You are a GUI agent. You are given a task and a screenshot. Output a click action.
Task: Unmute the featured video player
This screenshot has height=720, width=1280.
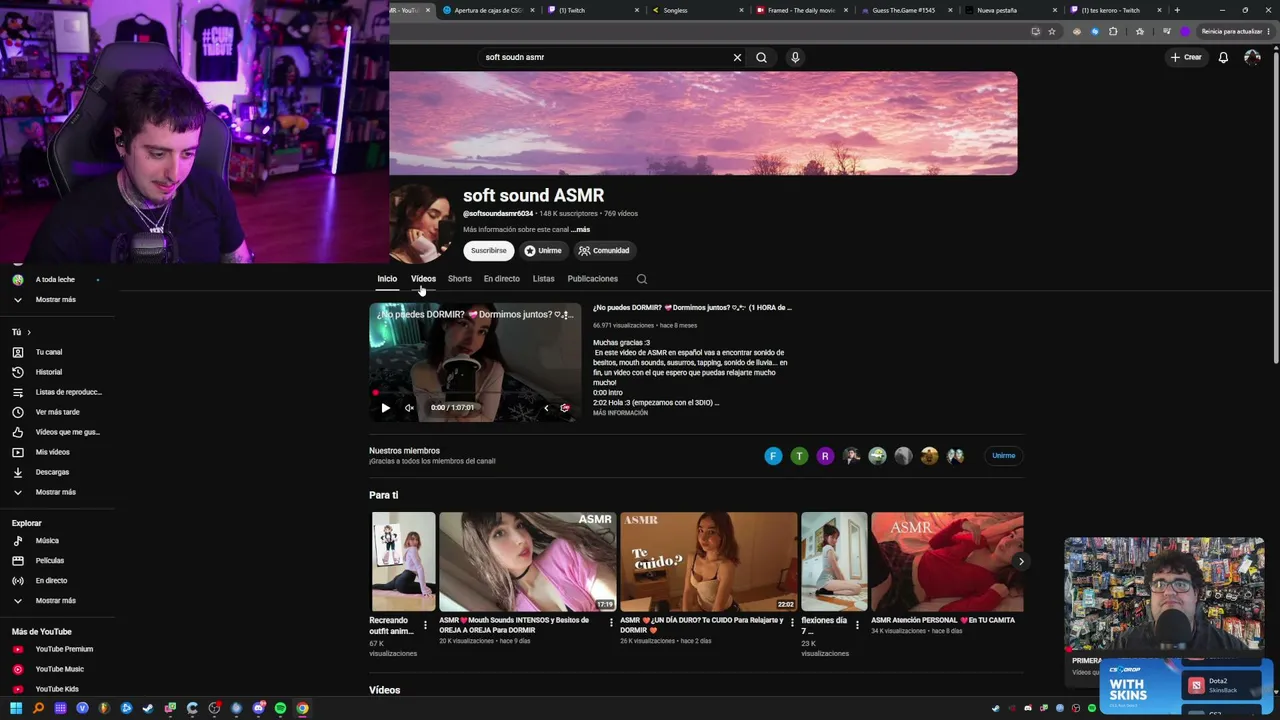point(409,408)
